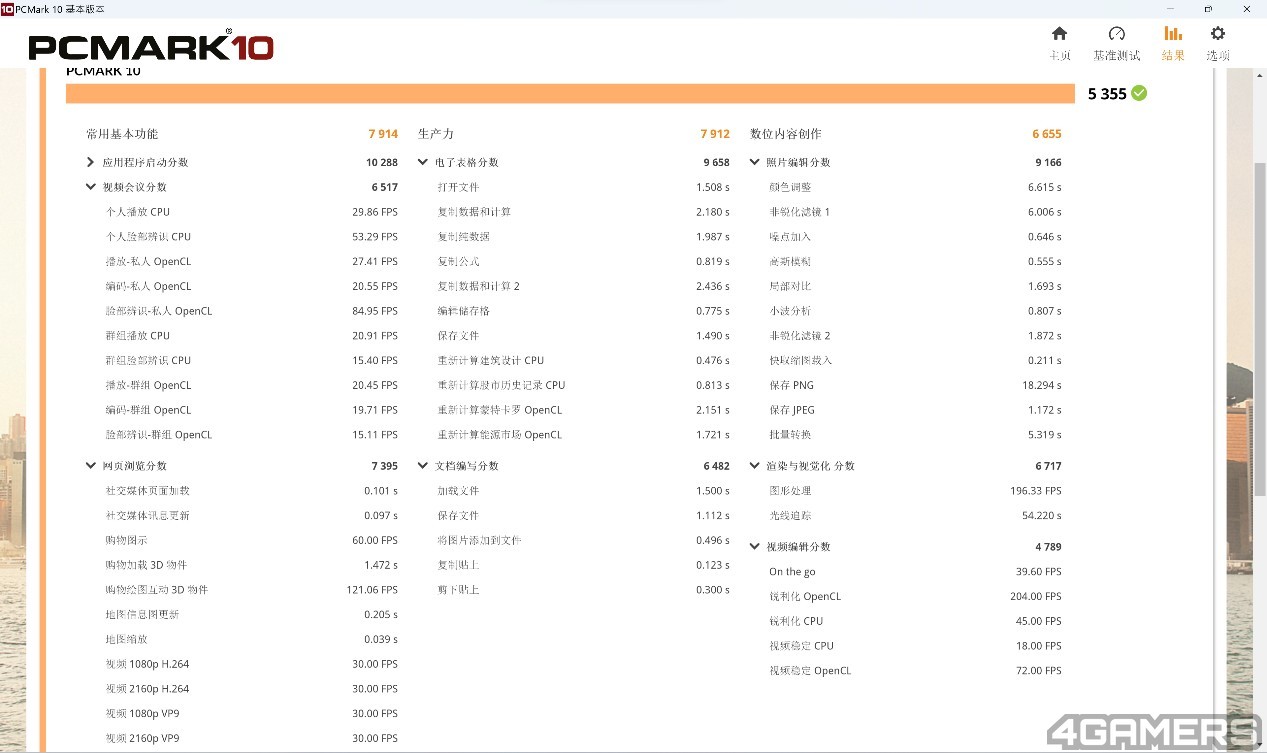
Task: Click the 复制纯数据 row
Action: [584, 237]
